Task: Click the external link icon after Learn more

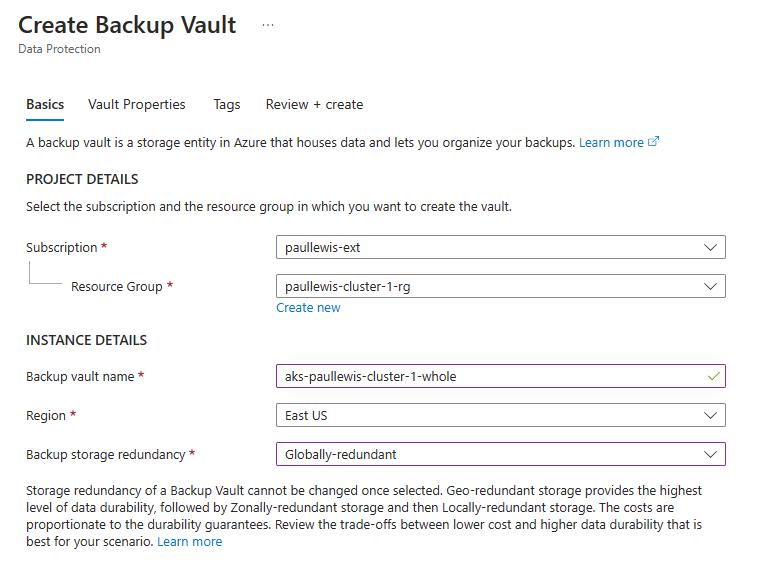Action: point(653,142)
